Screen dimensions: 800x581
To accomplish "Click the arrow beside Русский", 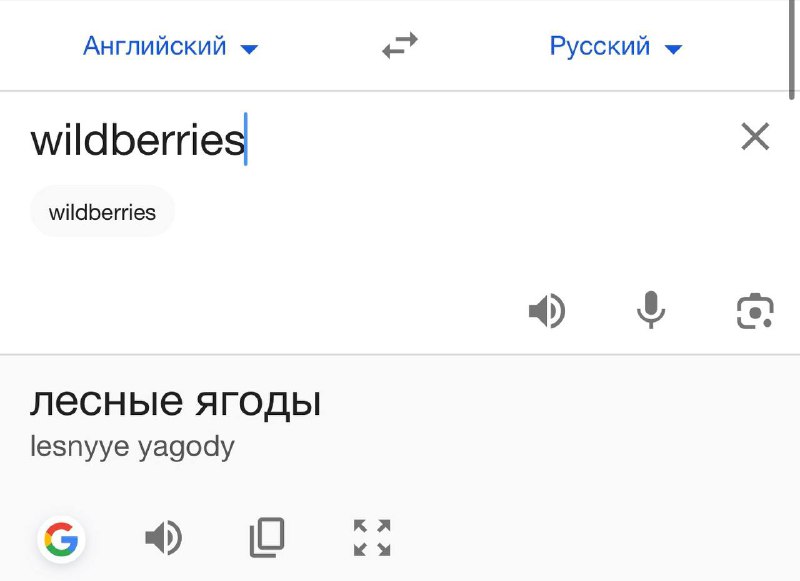I will 673,48.
